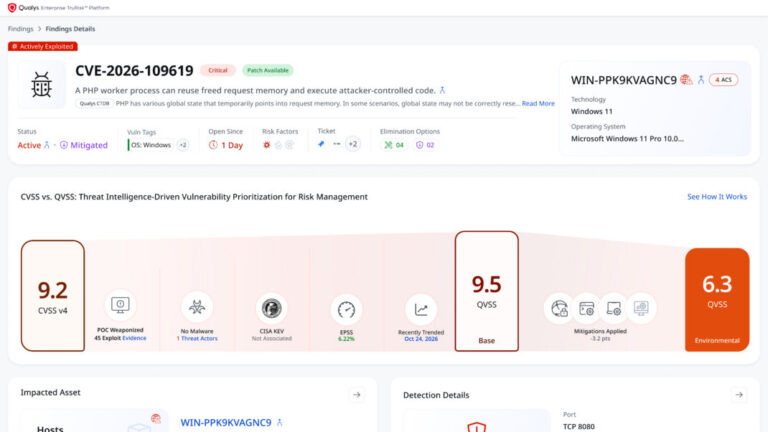Screen dimensions: 768x432
Task: Click the 4 ACS badge
Action: (x=723, y=79)
